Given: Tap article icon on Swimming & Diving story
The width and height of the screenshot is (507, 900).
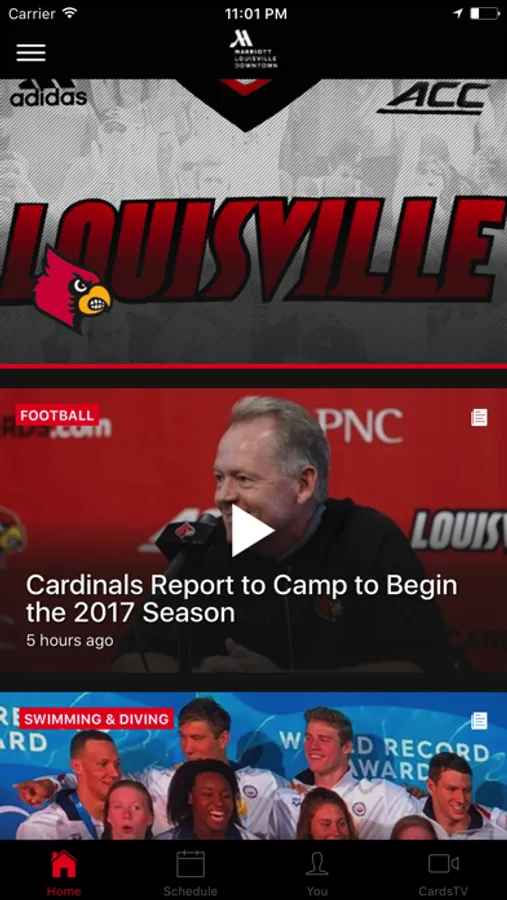Looking at the screenshot, I should [x=479, y=721].
